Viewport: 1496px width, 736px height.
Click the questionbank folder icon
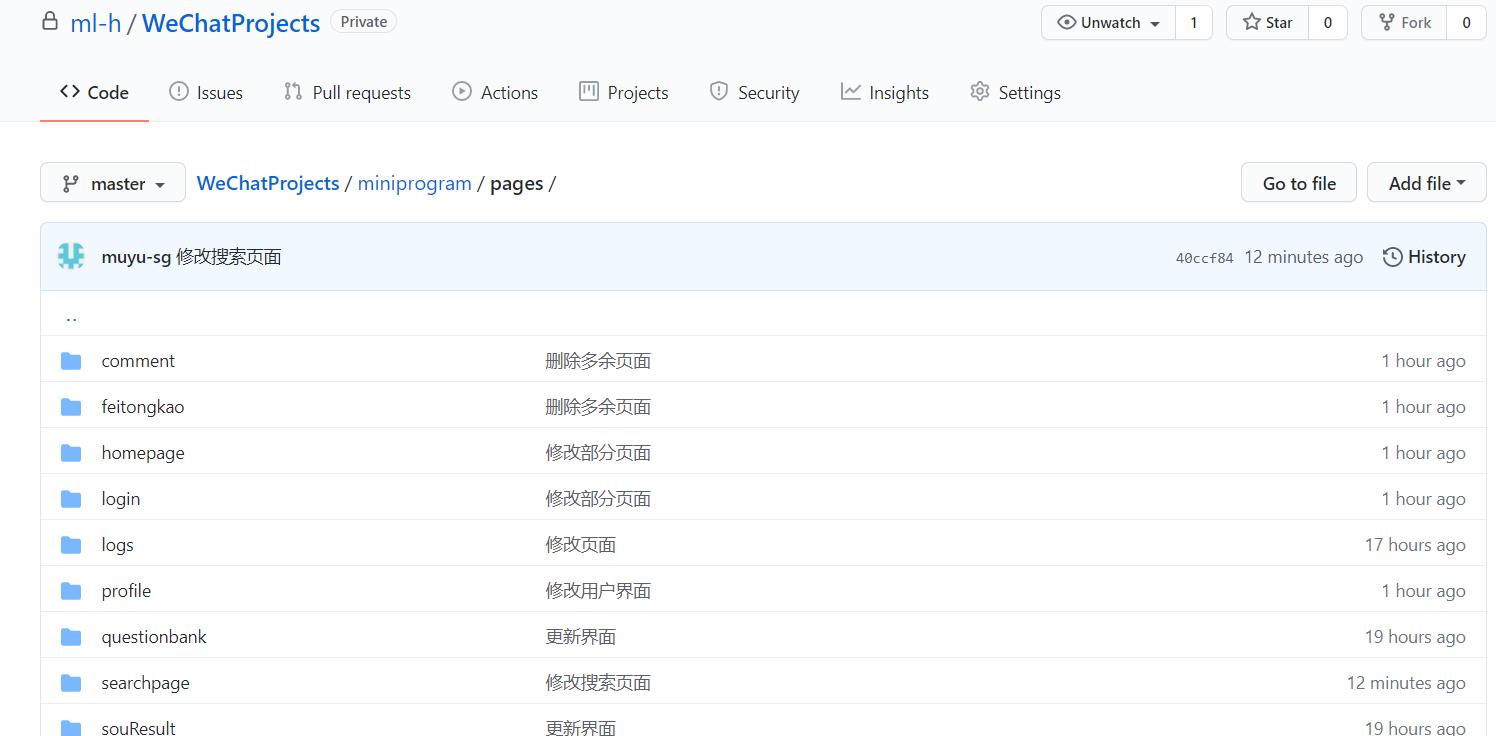pos(71,637)
